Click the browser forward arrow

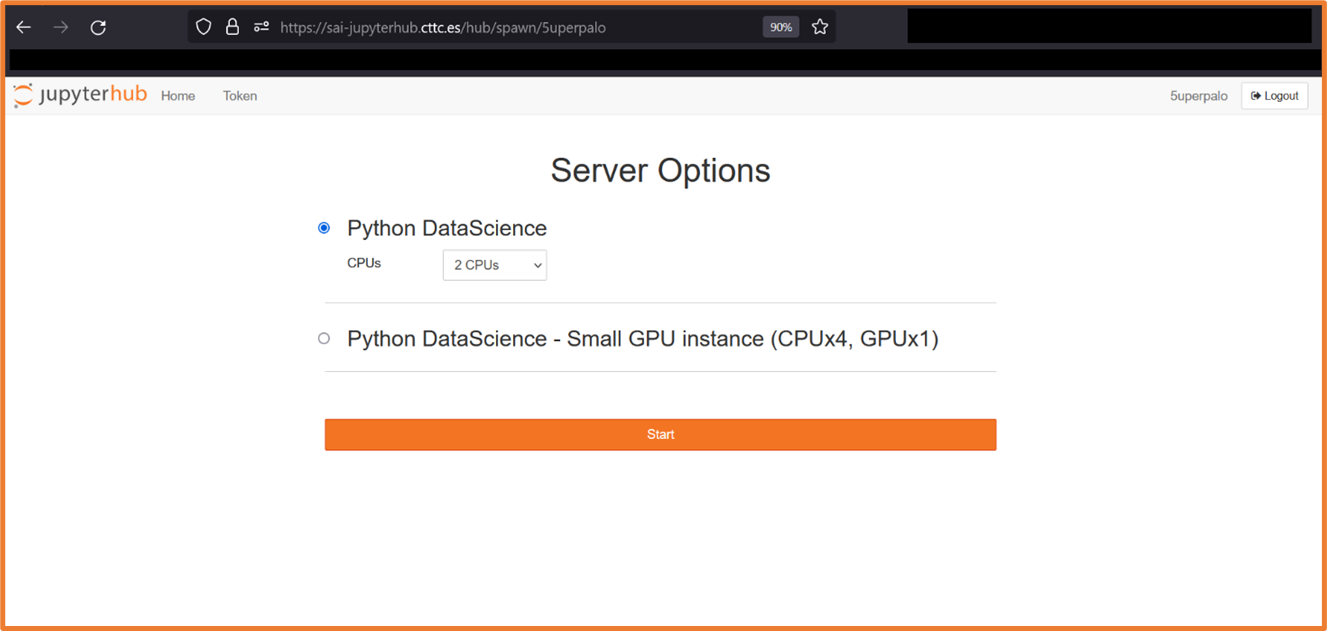61,27
